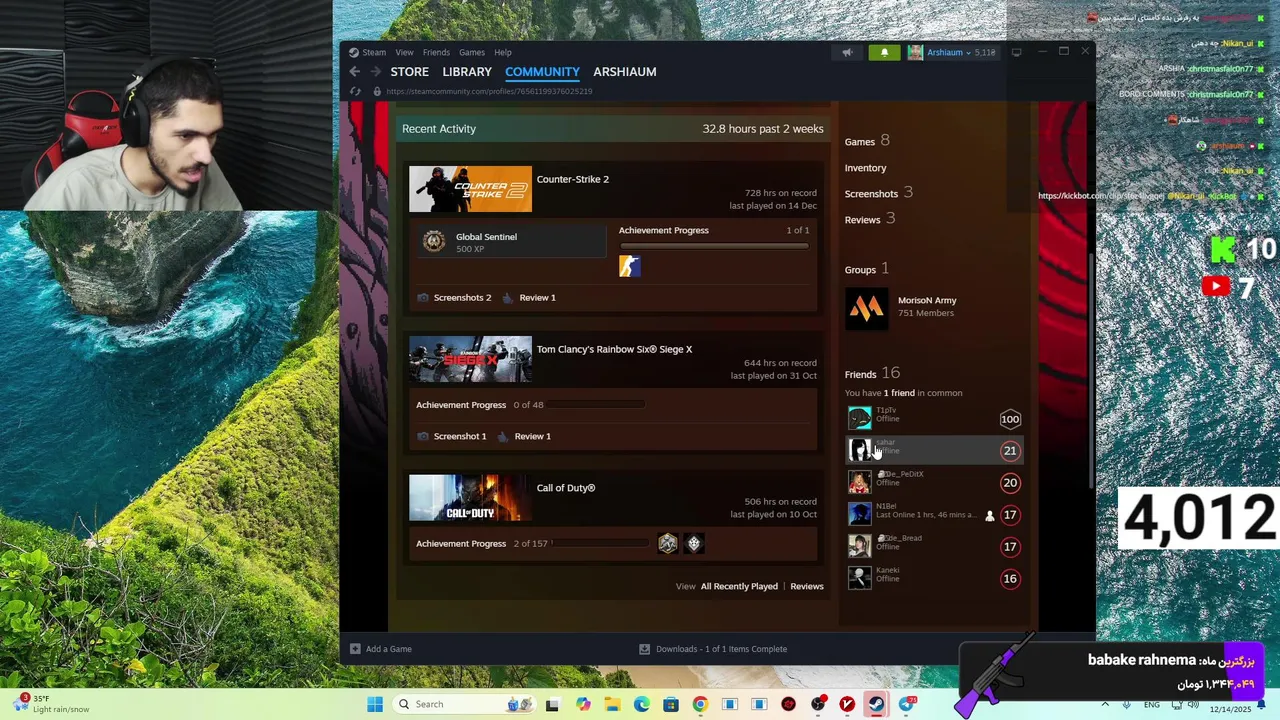Open Downloads status in Steam footer
This screenshot has height=720, width=1280.
tap(713, 649)
